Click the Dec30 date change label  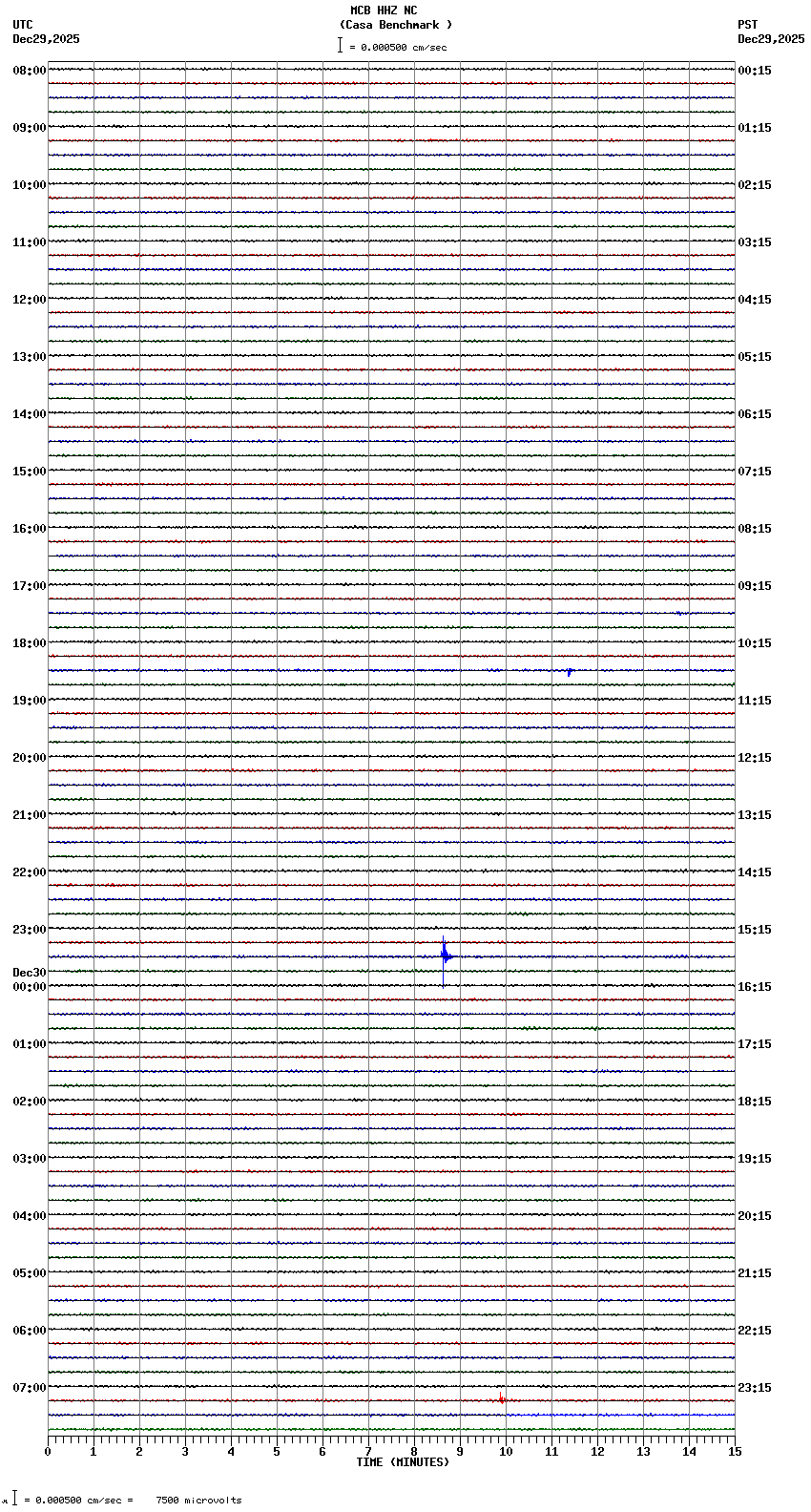coord(30,973)
